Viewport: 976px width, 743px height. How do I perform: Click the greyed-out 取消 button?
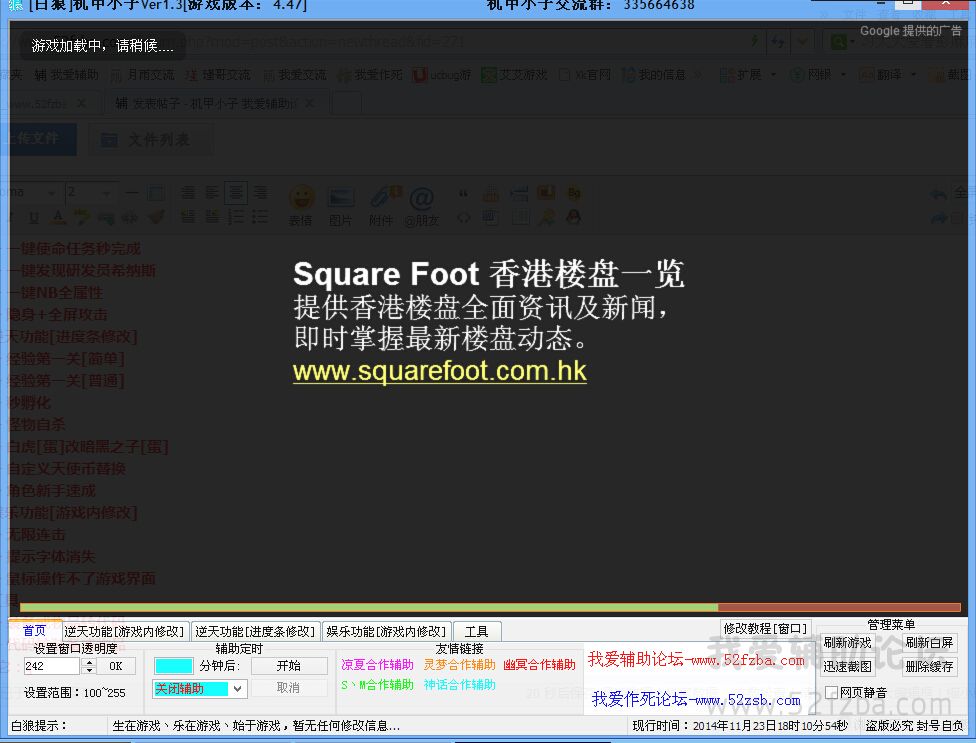click(x=289, y=688)
